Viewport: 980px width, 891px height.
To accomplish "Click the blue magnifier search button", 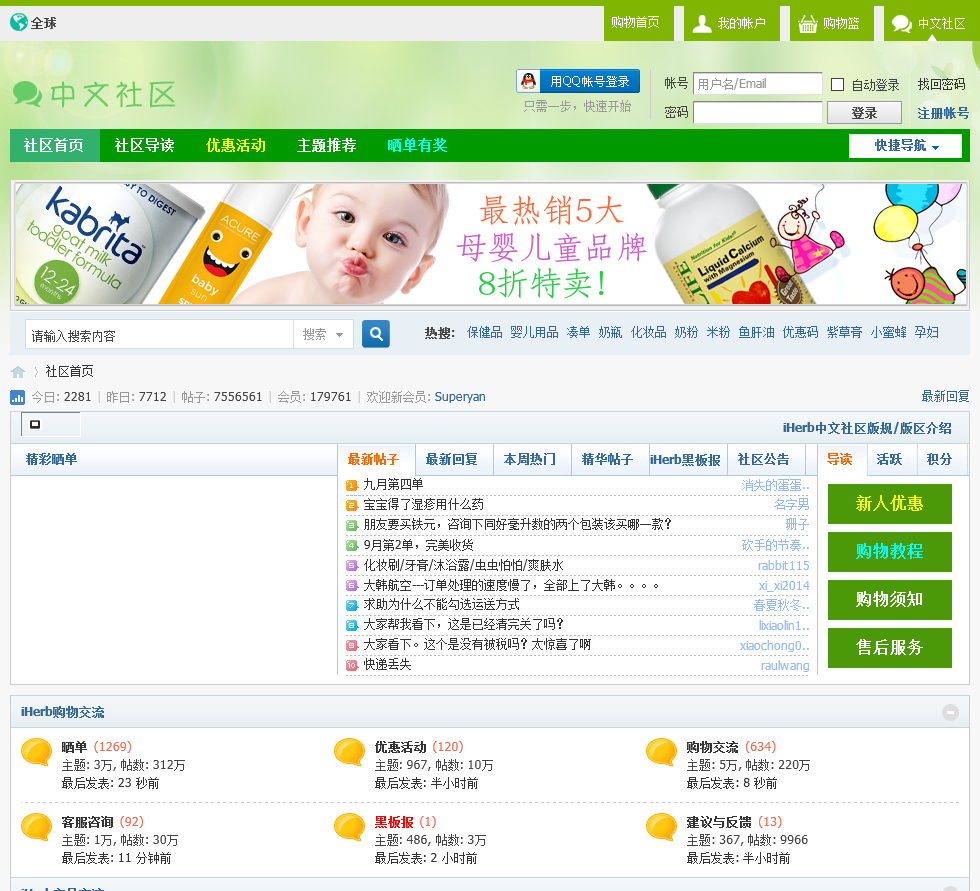I will pos(376,334).
